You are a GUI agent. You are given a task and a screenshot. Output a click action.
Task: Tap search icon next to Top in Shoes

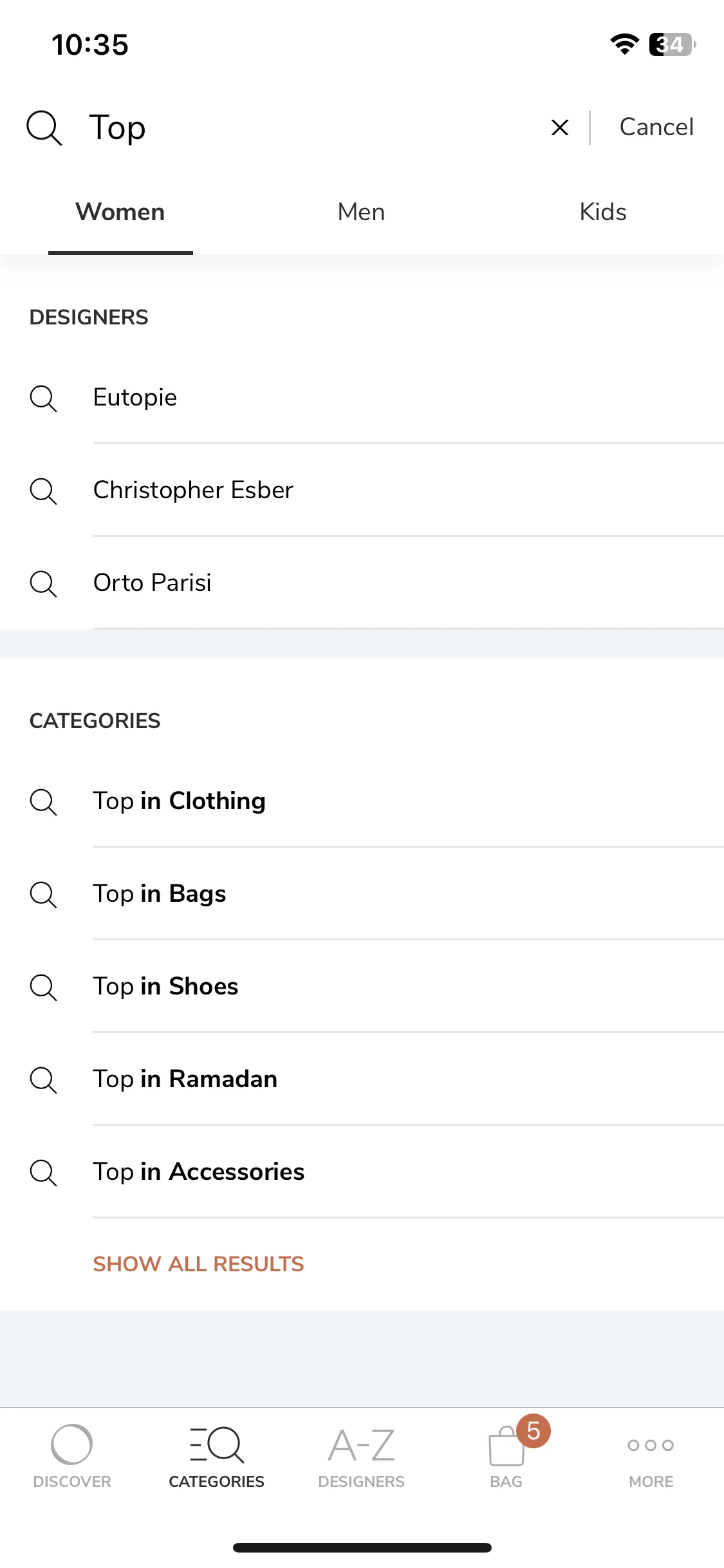point(43,987)
